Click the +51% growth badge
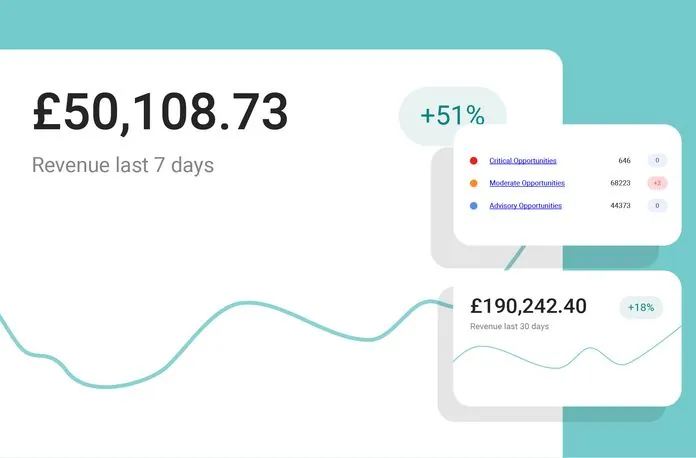The height and width of the screenshot is (458, 696). coord(452,116)
